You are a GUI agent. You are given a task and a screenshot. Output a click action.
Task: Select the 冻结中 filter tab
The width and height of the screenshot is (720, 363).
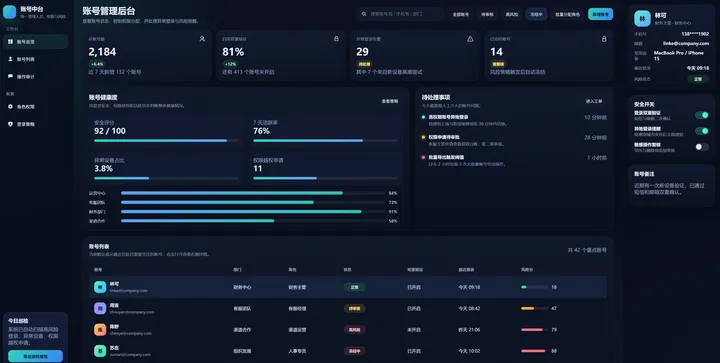(x=536, y=14)
